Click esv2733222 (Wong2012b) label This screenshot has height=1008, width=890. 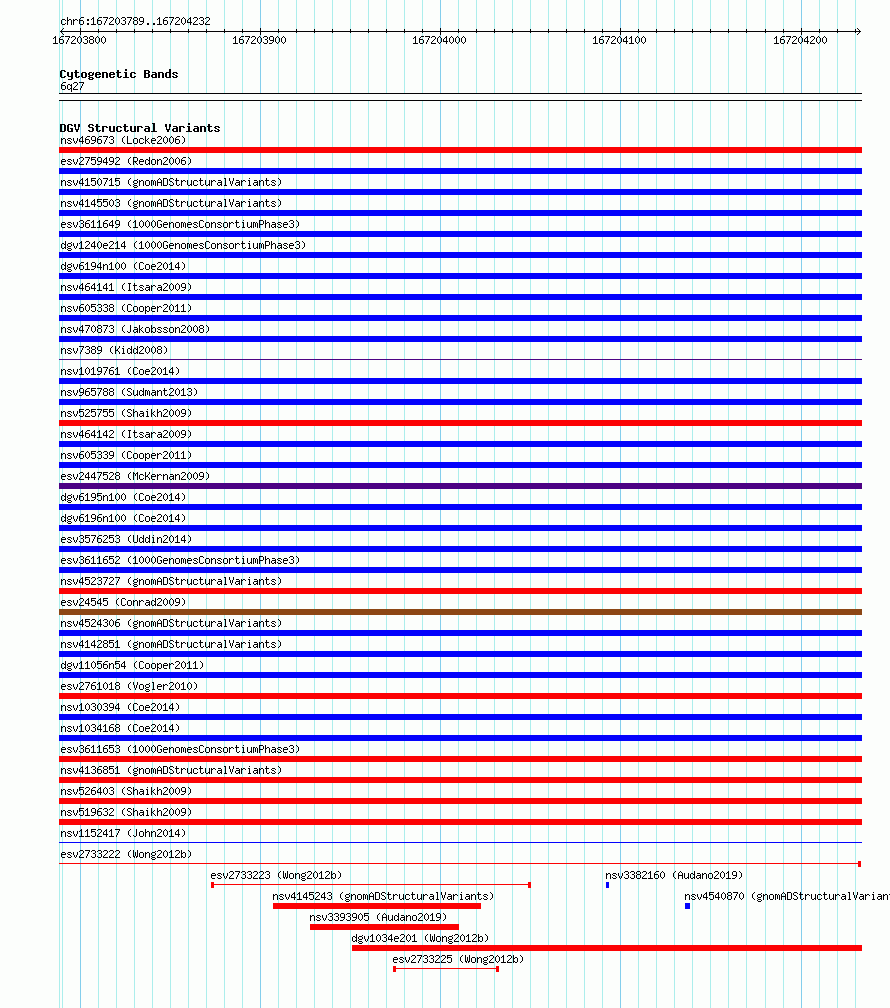coord(126,854)
